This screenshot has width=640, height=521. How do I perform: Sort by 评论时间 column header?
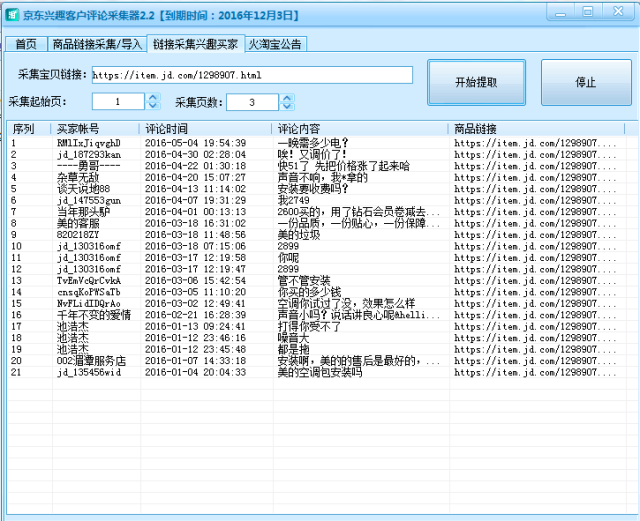click(205, 129)
